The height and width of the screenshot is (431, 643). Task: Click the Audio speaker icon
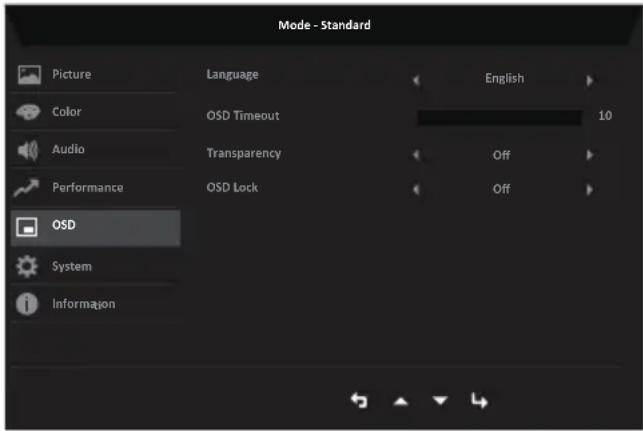[x=28, y=150]
